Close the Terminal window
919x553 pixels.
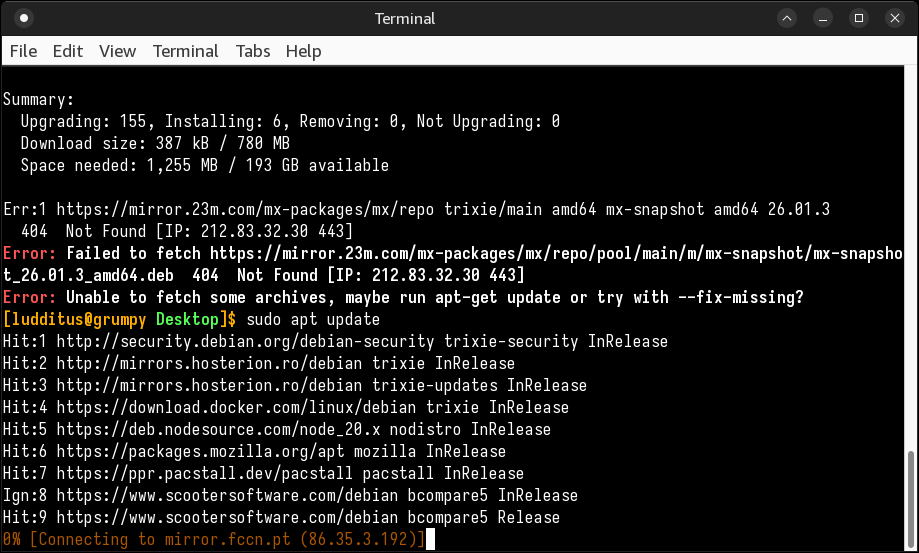click(x=893, y=18)
